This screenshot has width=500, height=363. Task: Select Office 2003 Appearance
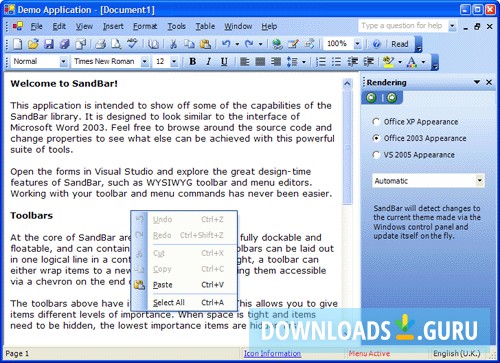419,138
